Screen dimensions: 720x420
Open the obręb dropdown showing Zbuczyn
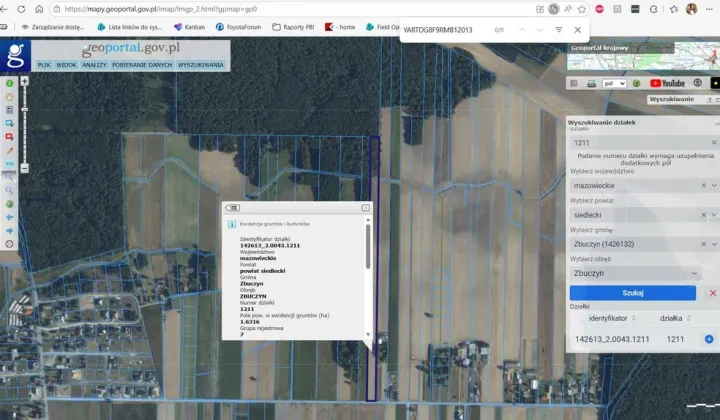click(x=696, y=272)
